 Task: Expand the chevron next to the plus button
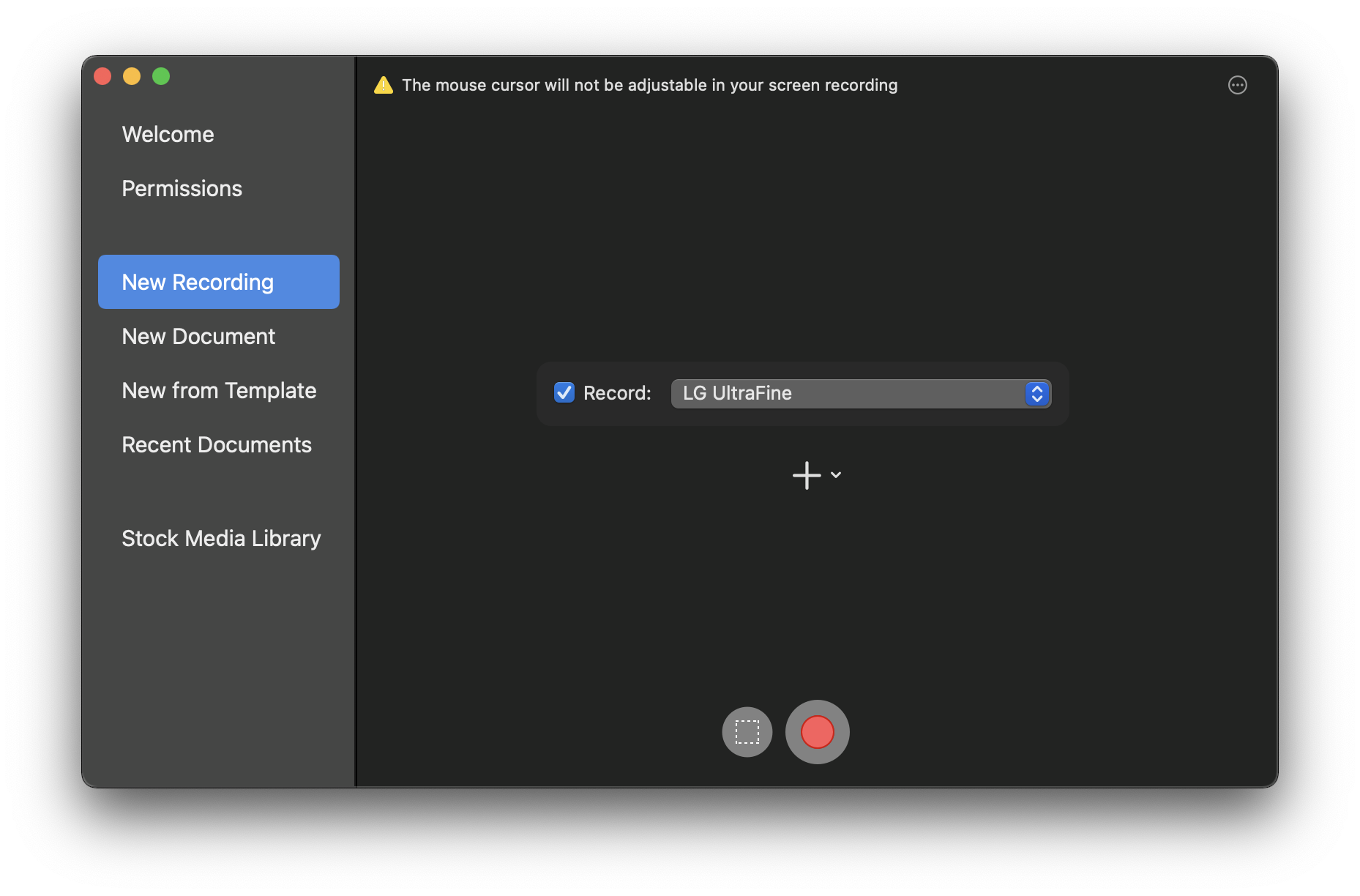point(835,475)
